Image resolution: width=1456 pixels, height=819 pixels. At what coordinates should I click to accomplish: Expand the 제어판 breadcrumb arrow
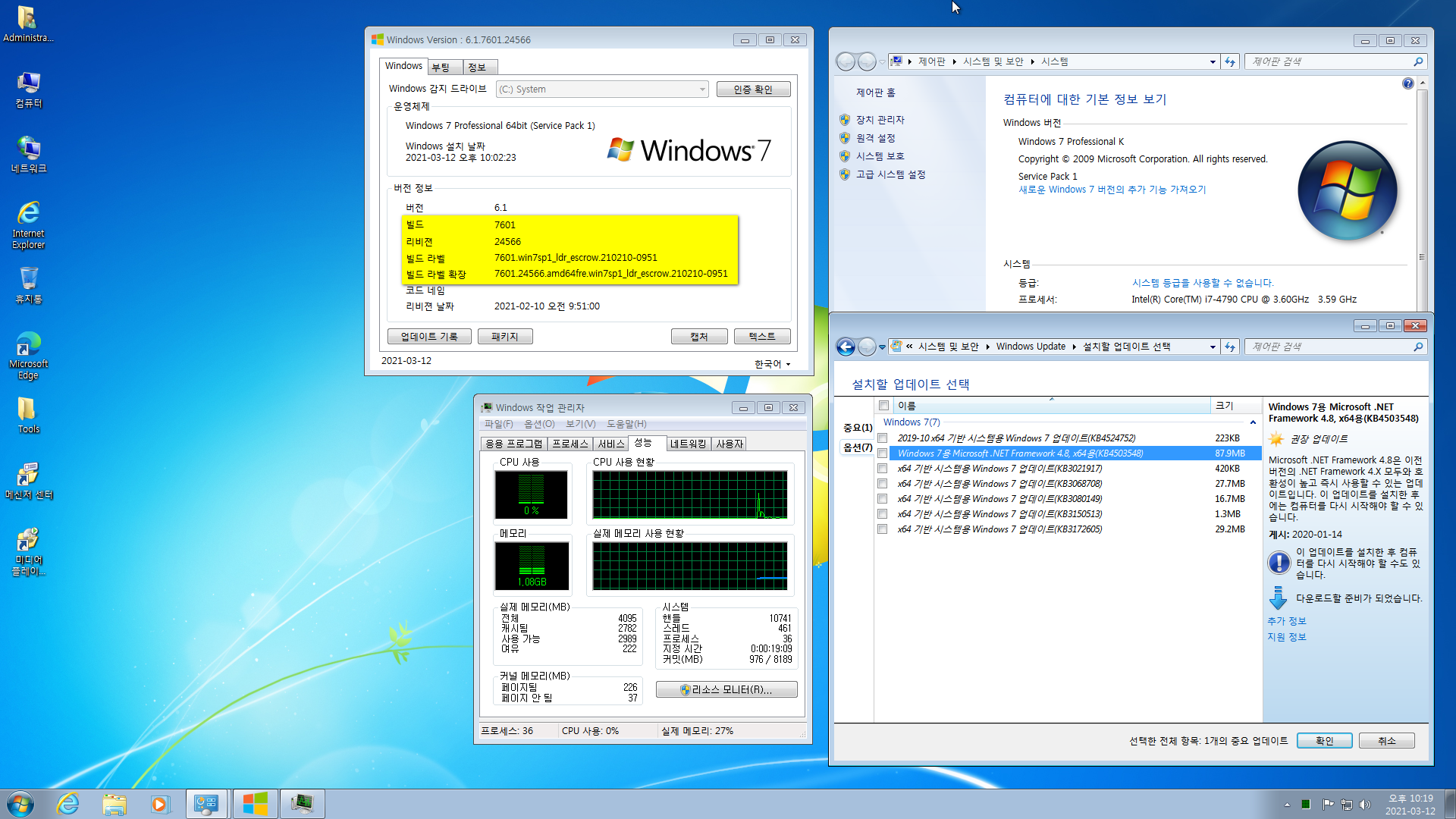coord(954,61)
